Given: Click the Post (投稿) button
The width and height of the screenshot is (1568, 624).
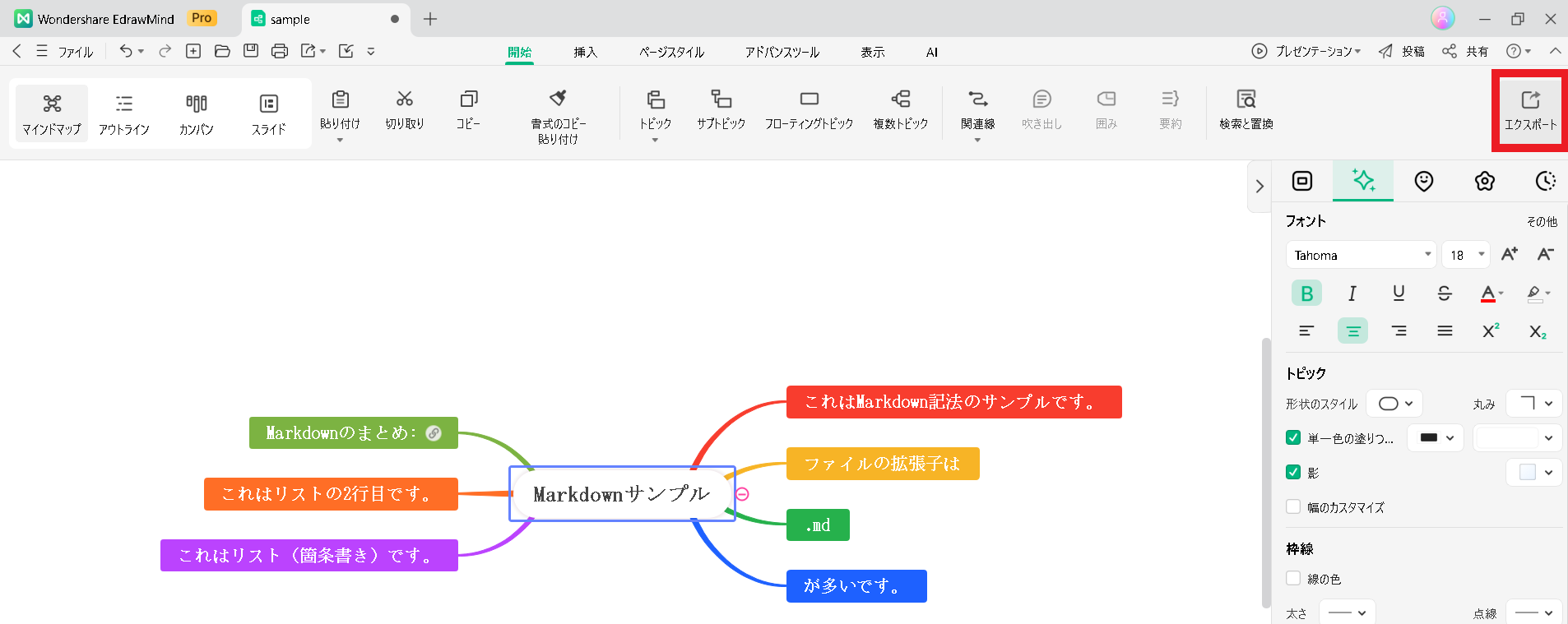Looking at the screenshot, I should click(x=1402, y=51).
